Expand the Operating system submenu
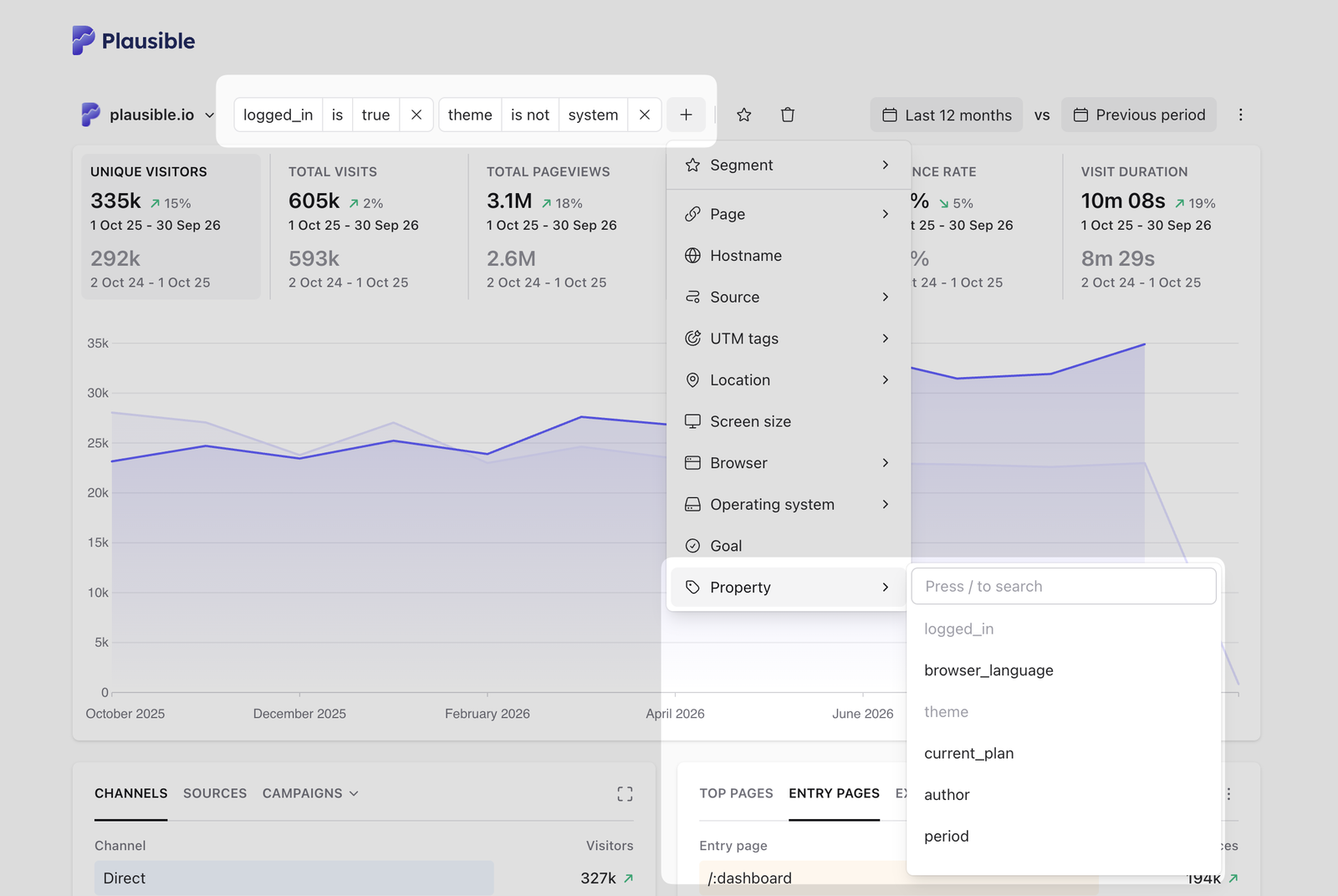 (789, 504)
